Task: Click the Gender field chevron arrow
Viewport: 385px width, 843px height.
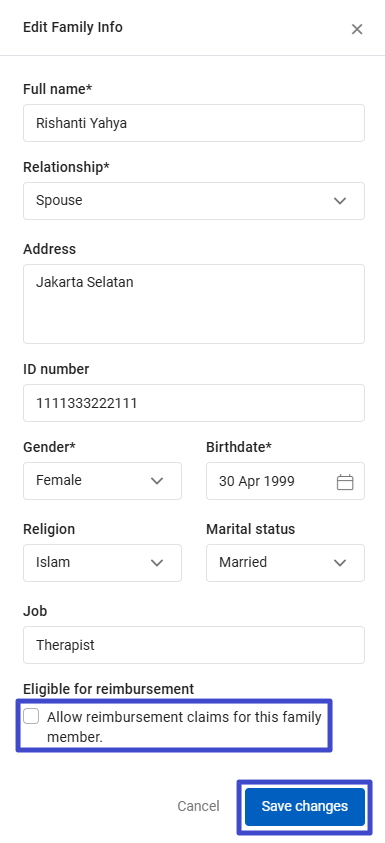Action: point(157,481)
